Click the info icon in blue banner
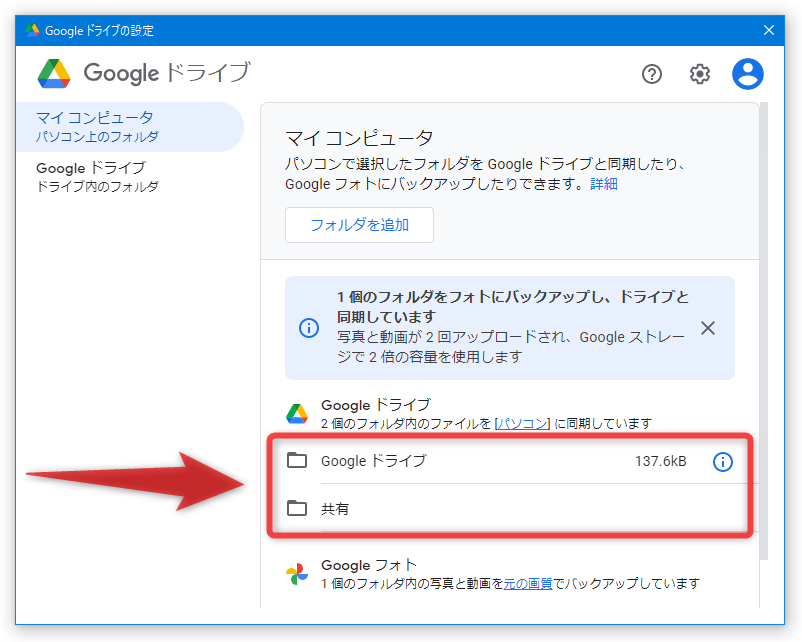Image resolution: width=802 pixels, height=642 pixels. pos(309,328)
